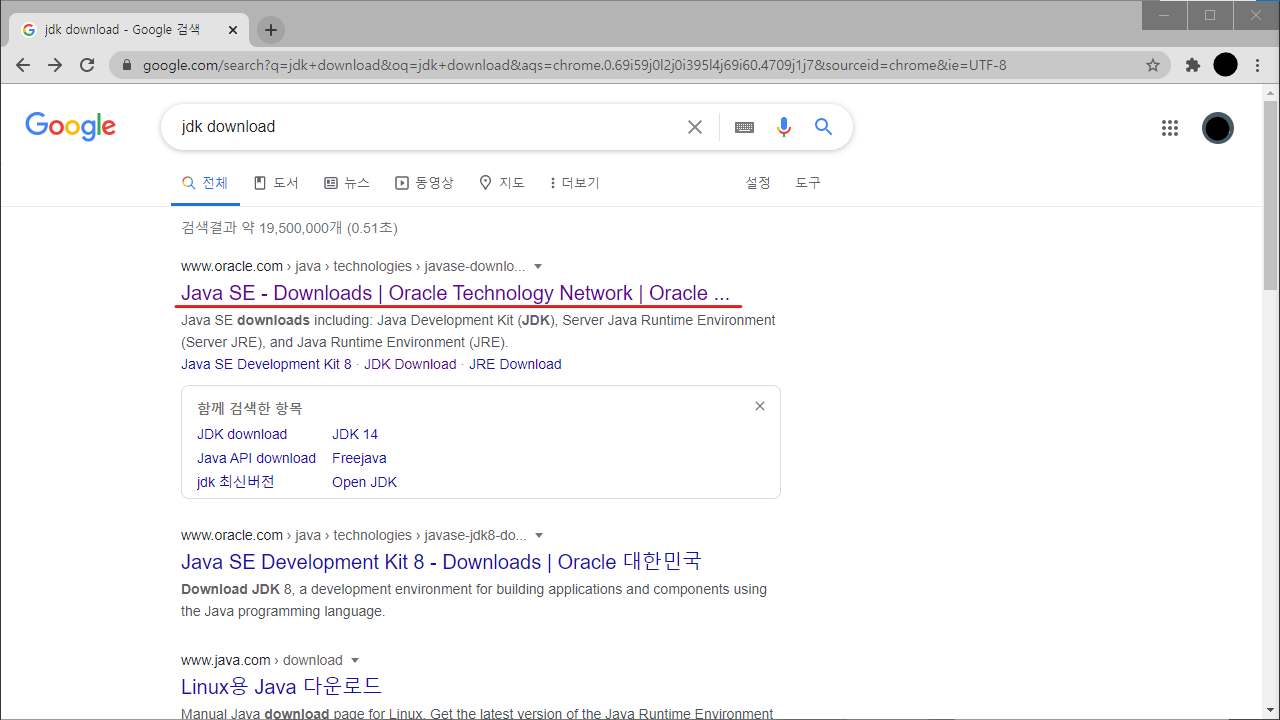Go back to the previous page

point(23,65)
